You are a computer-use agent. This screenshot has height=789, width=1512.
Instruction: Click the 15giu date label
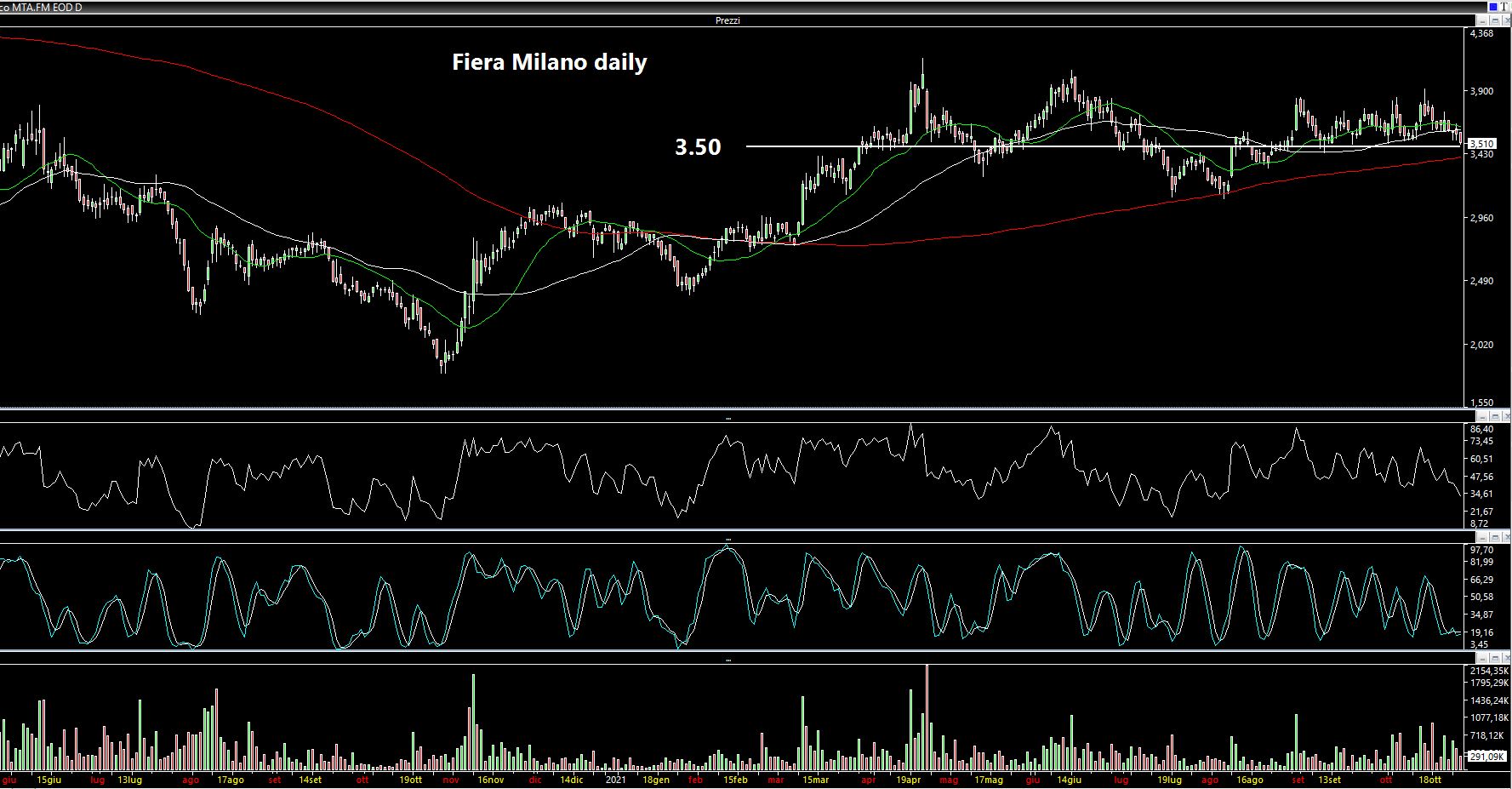pyautogui.click(x=49, y=780)
